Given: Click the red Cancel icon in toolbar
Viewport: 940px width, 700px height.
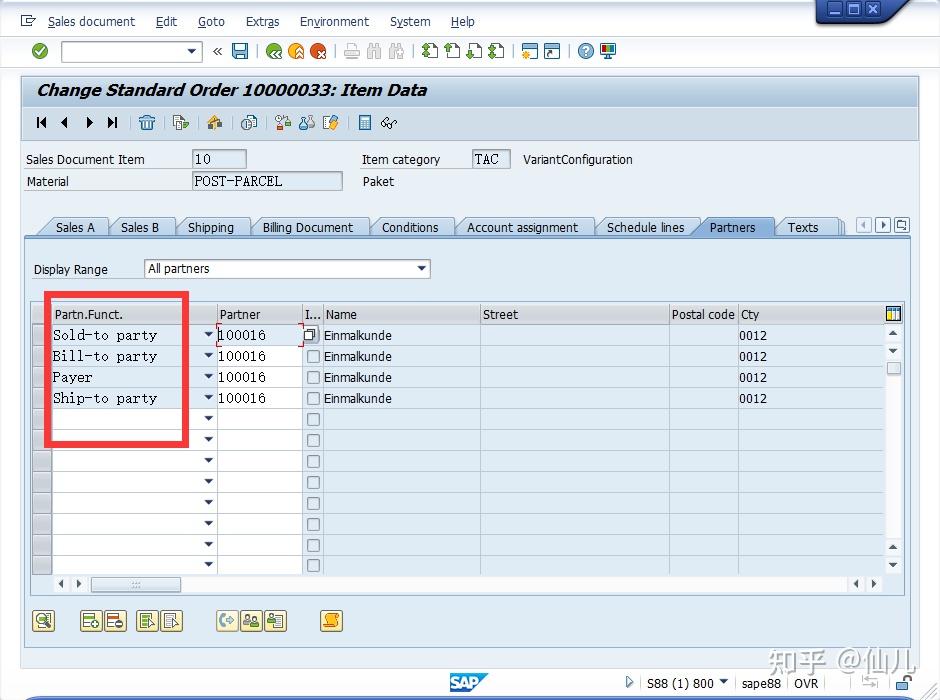Looking at the screenshot, I should point(318,51).
